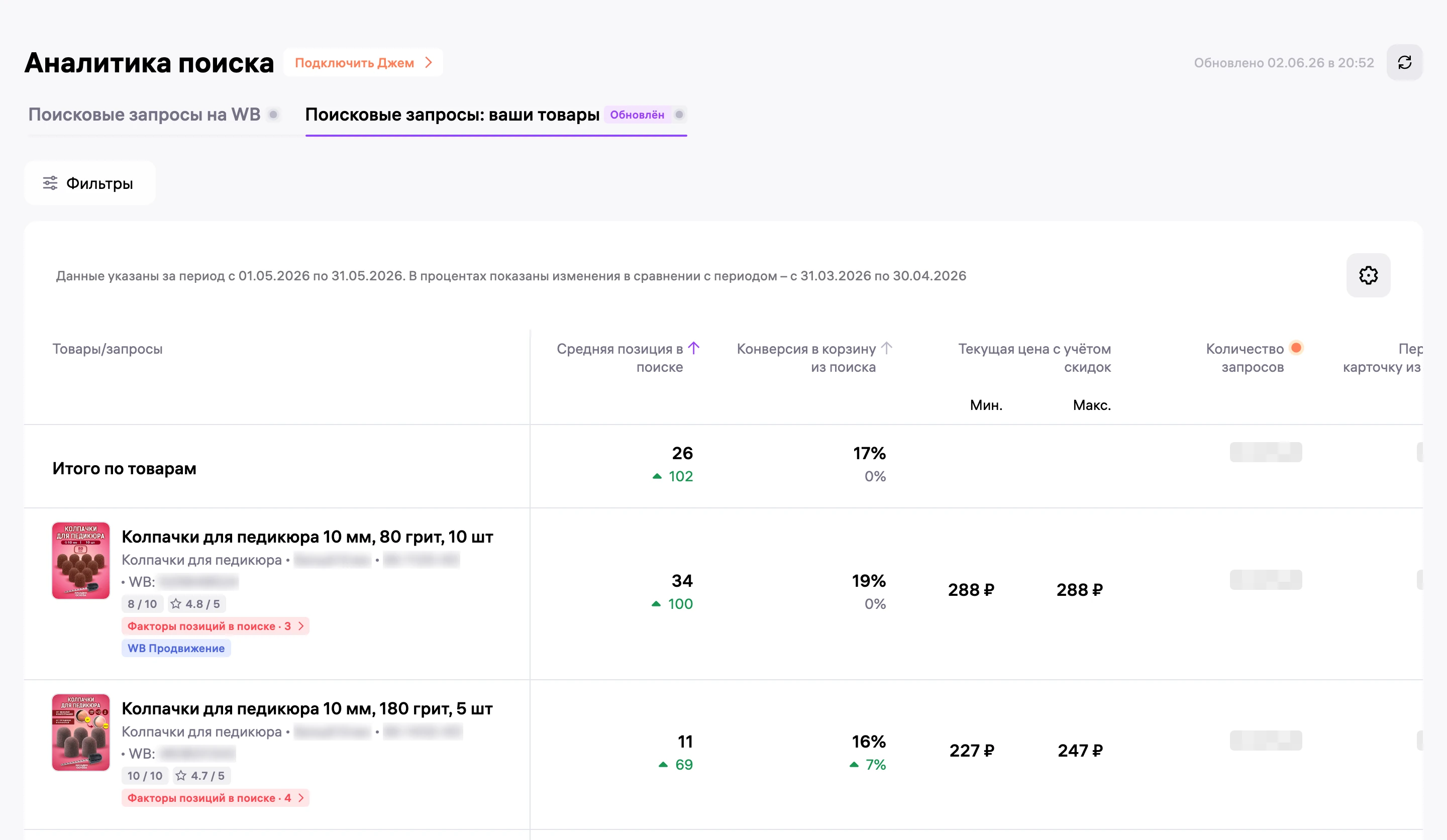Click the refresh data icon button

pyautogui.click(x=1404, y=63)
